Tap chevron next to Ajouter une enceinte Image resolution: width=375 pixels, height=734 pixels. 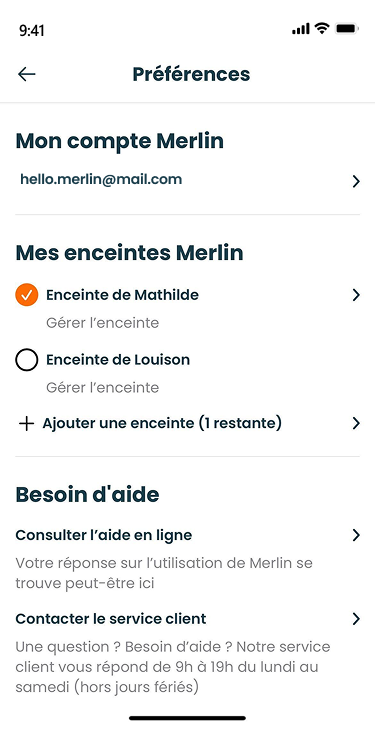coord(356,424)
